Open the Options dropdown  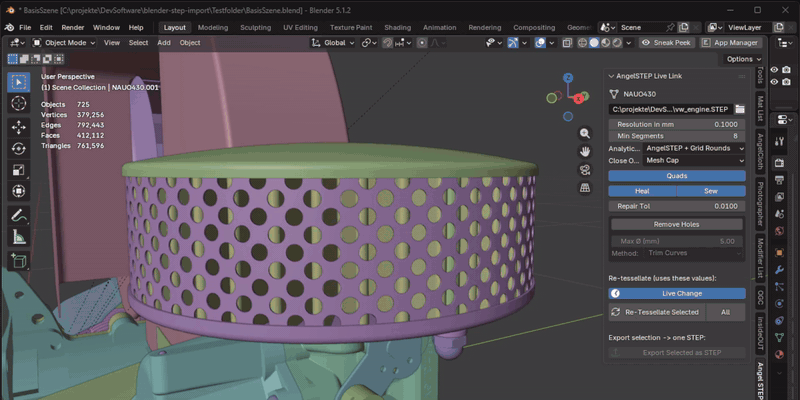pyautogui.click(x=744, y=59)
